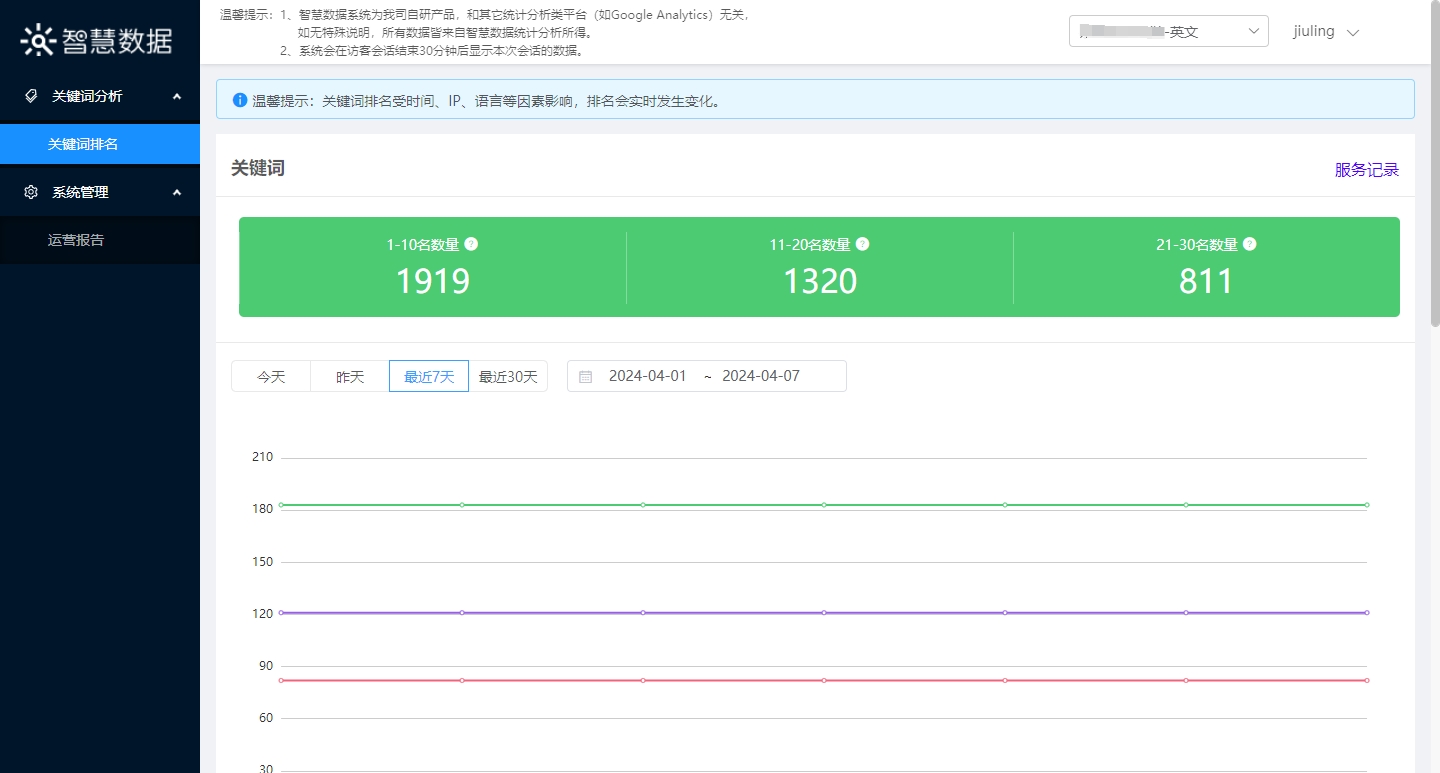
Task: Open the 运营报告 sidebar page
Action: click(x=75, y=240)
